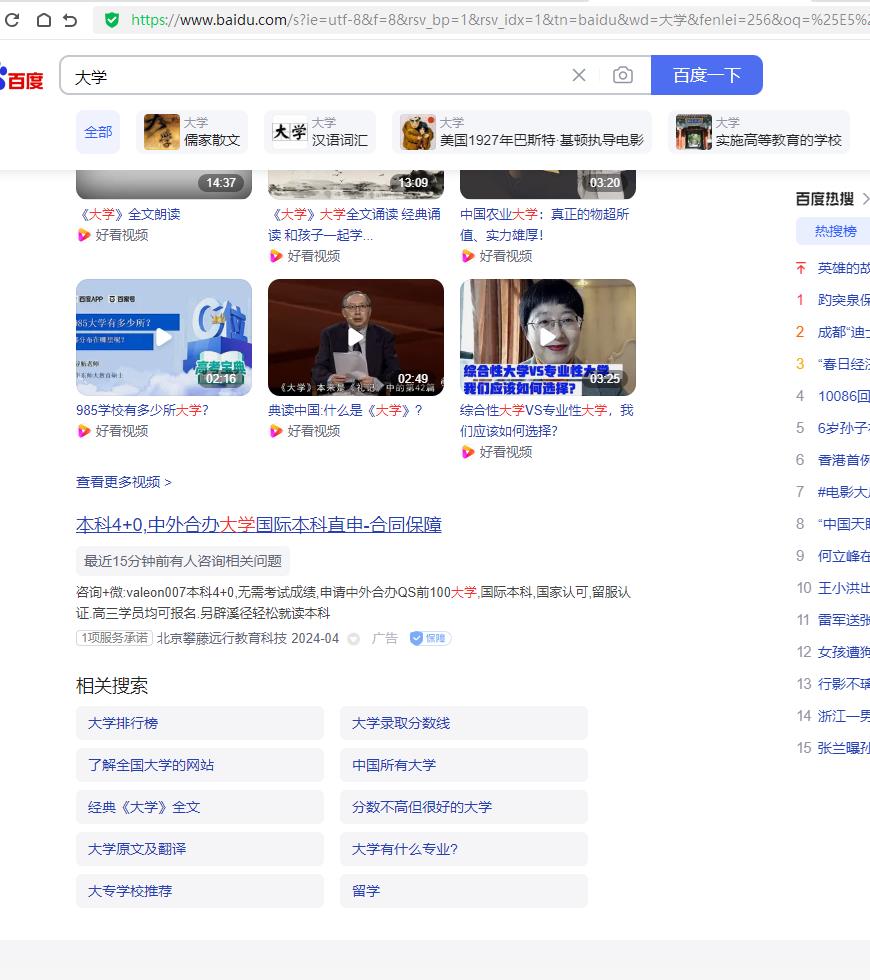Click the green security shield icon
The height and width of the screenshot is (980, 870).
[112, 20]
